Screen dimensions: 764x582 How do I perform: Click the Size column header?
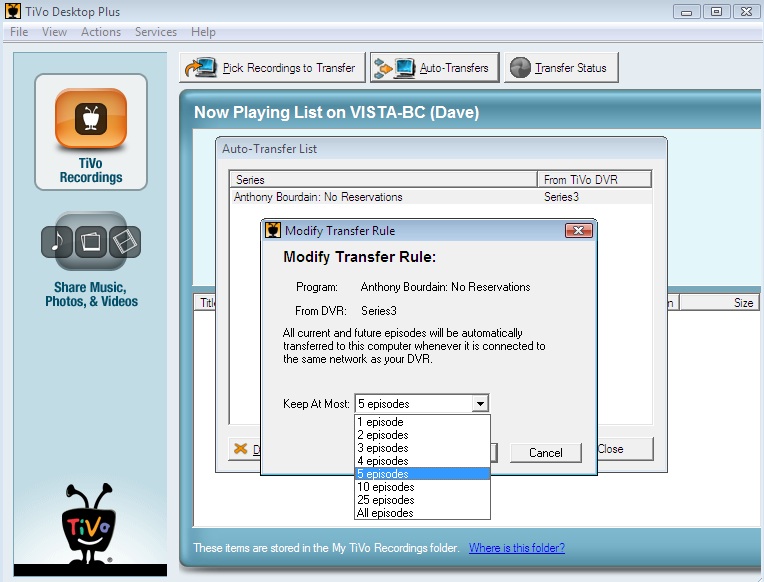719,303
